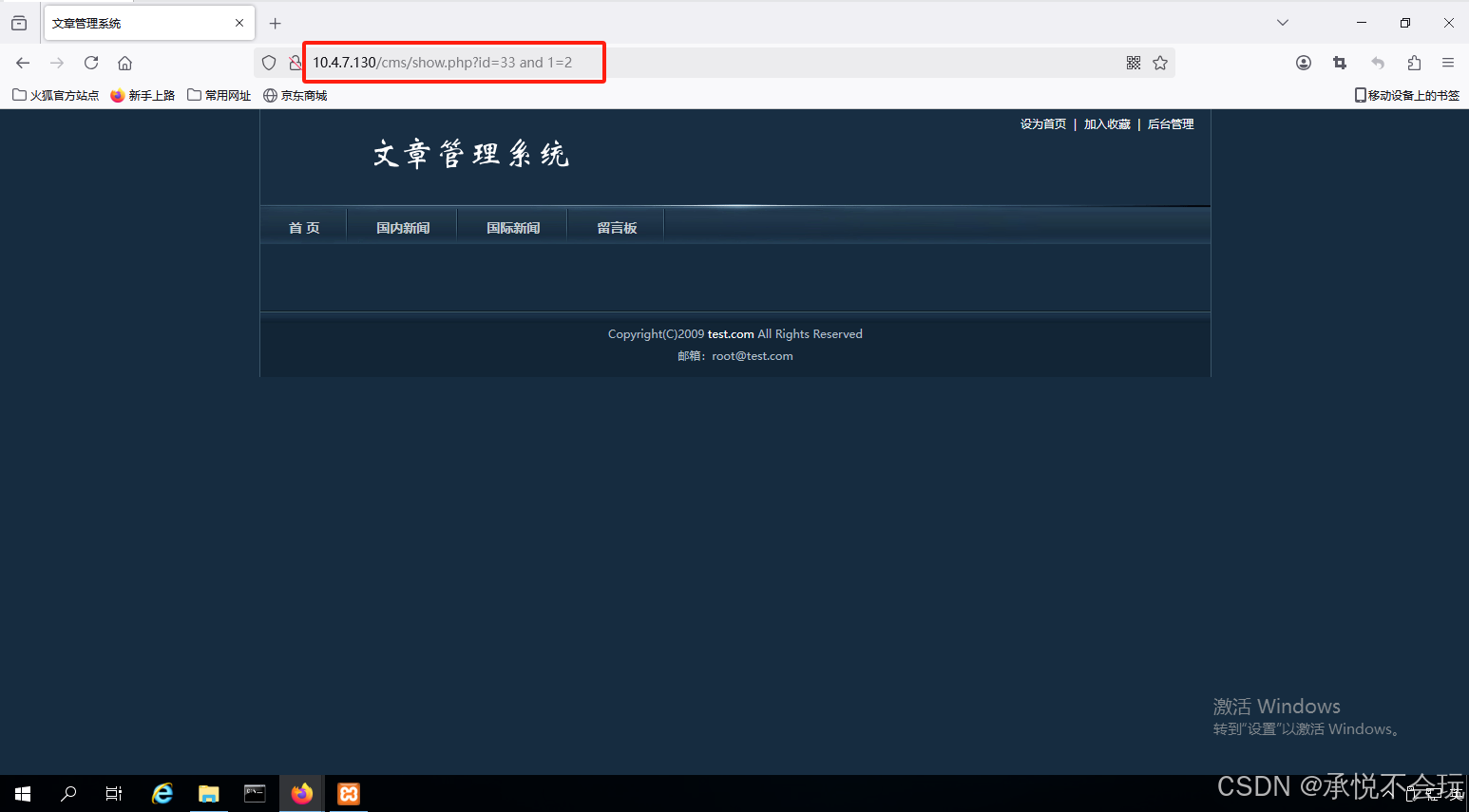Image resolution: width=1469 pixels, height=812 pixels.
Task: Open the extensions puzzle icon
Action: tap(1414, 63)
